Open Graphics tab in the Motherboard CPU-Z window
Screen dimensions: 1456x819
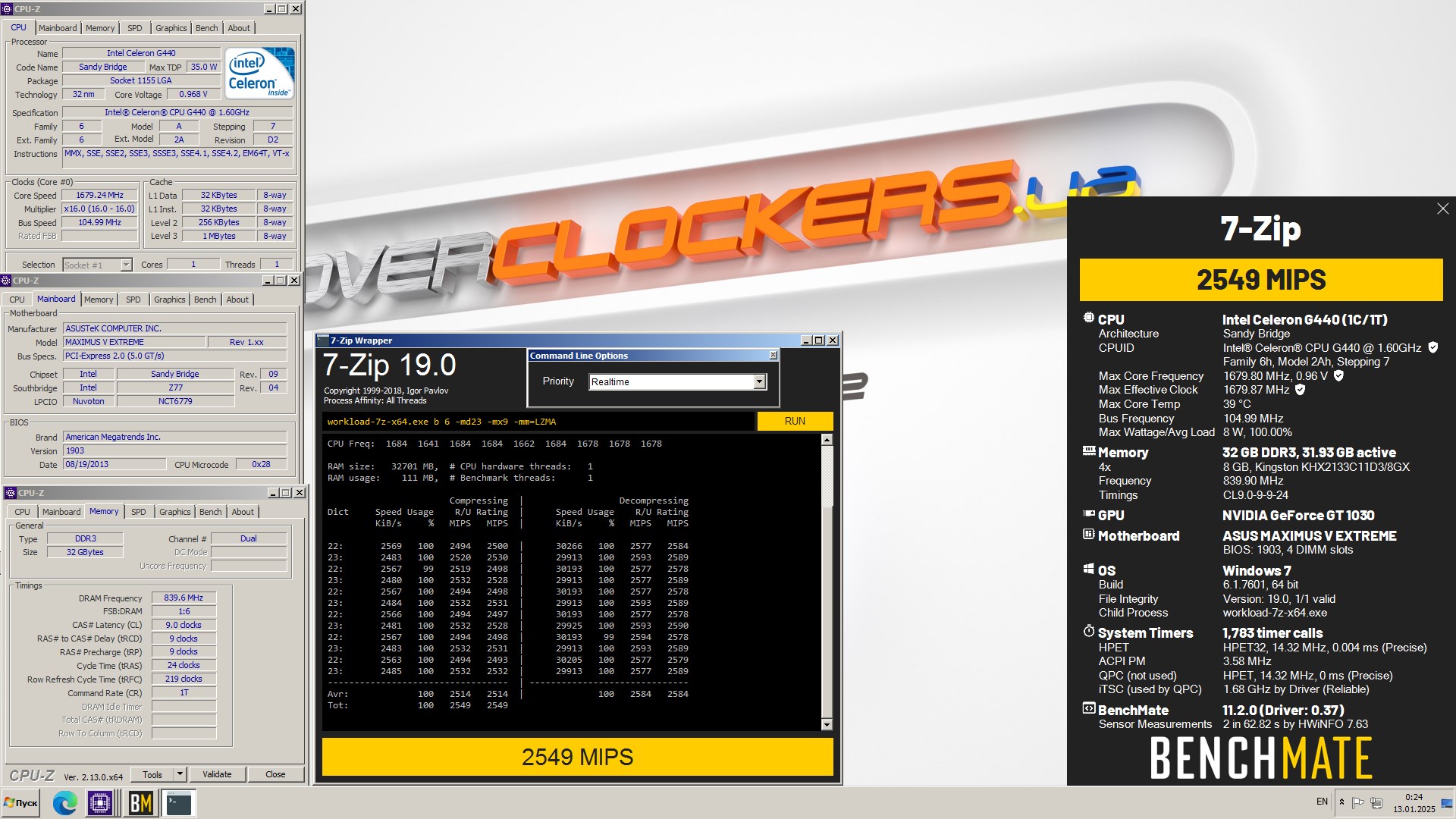pos(170,300)
